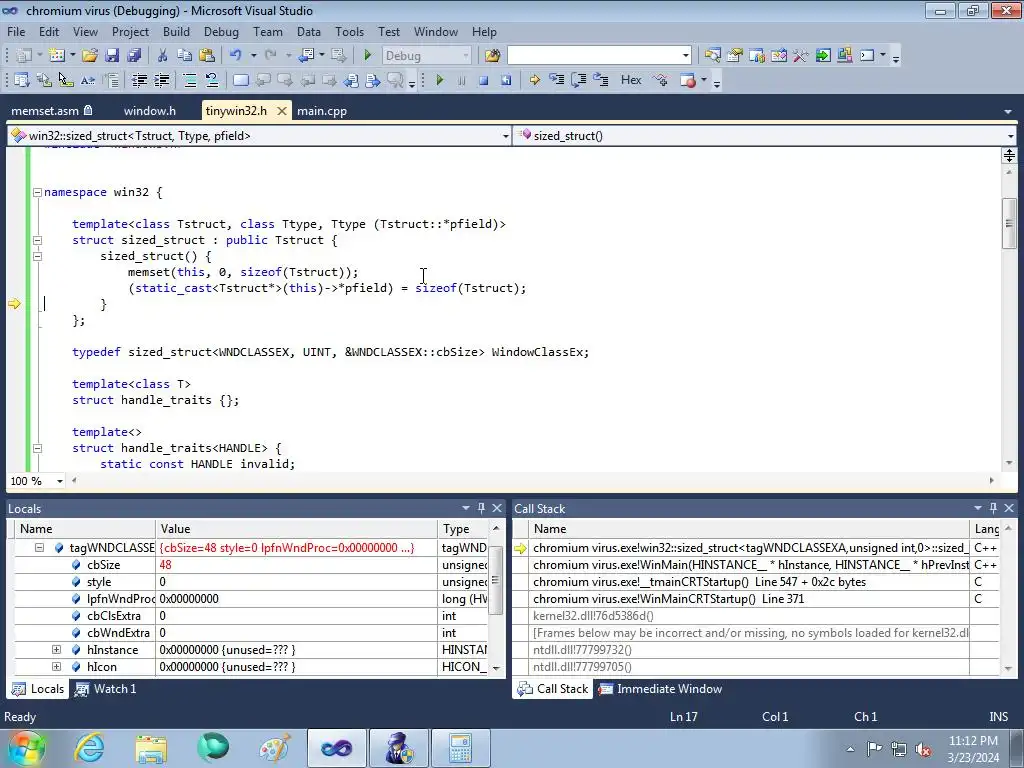The height and width of the screenshot is (768, 1024).
Task: Switch to the Watch 1 tab
Action: pos(106,688)
